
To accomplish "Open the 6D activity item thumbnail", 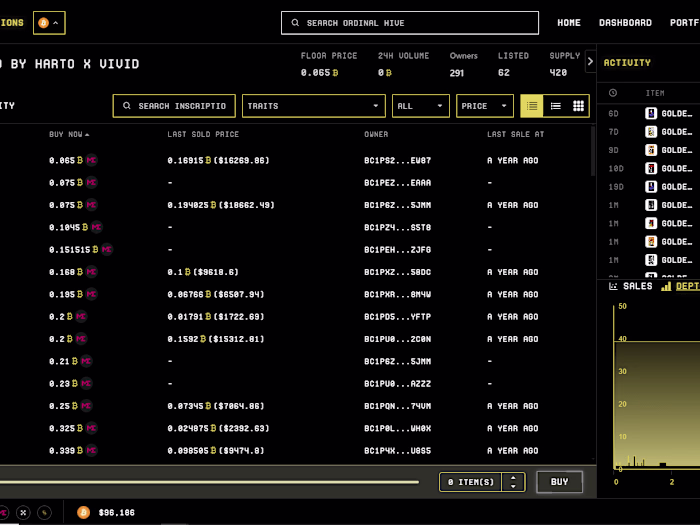I will 651,113.
